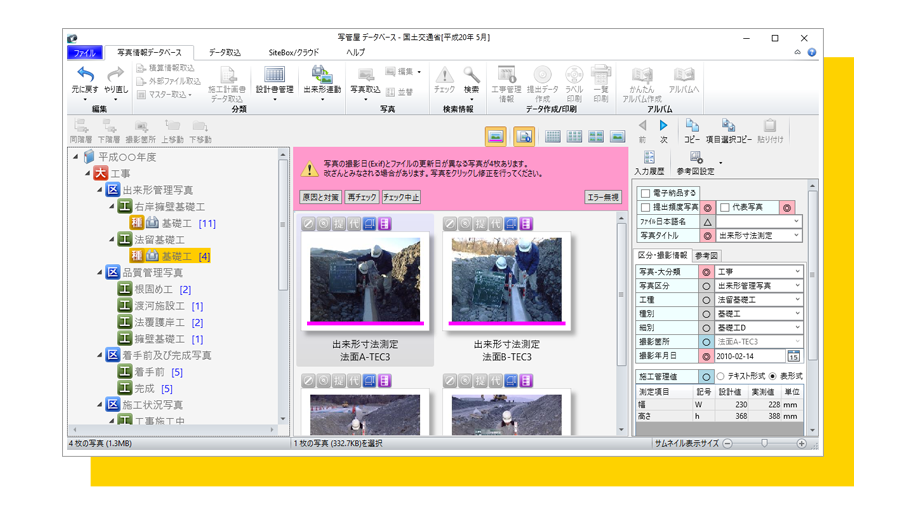Select the 区分・撮影情報 tab
The height and width of the screenshot is (515, 916).
[x=662, y=256]
